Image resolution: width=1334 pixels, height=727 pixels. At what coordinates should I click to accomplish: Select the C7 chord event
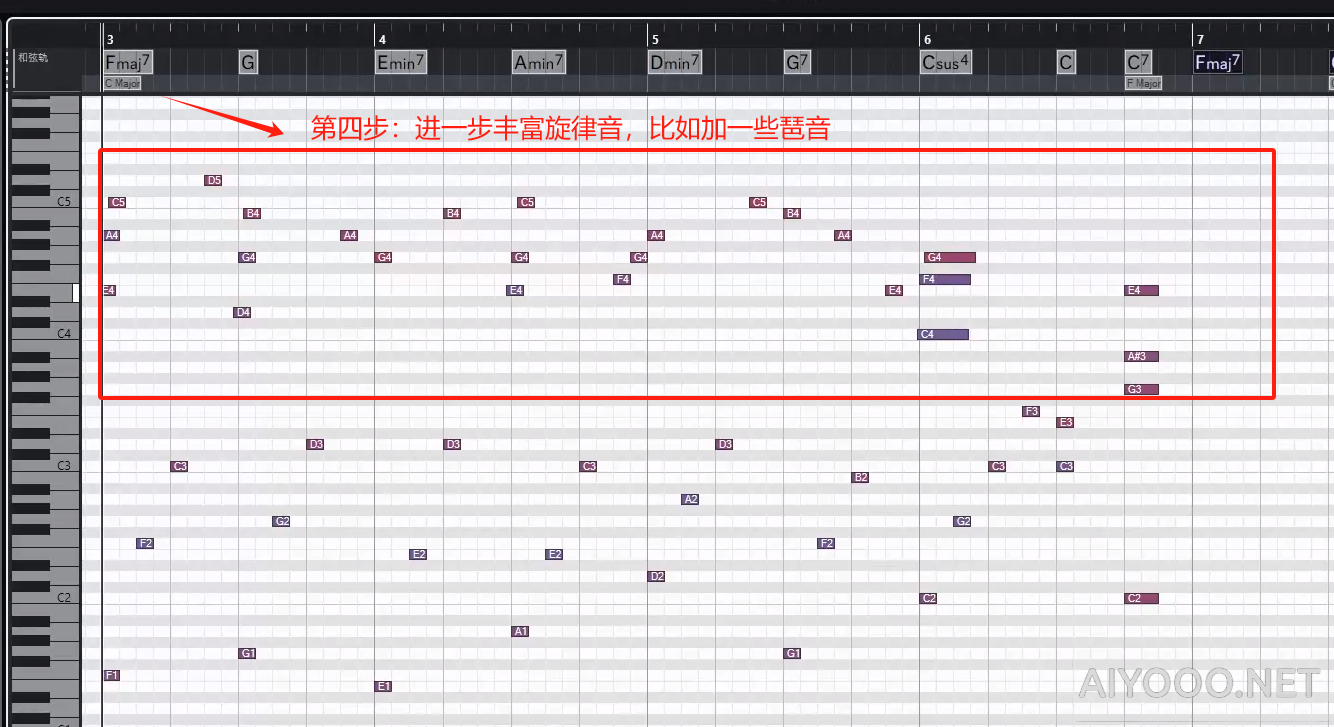pyautogui.click(x=1138, y=62)
